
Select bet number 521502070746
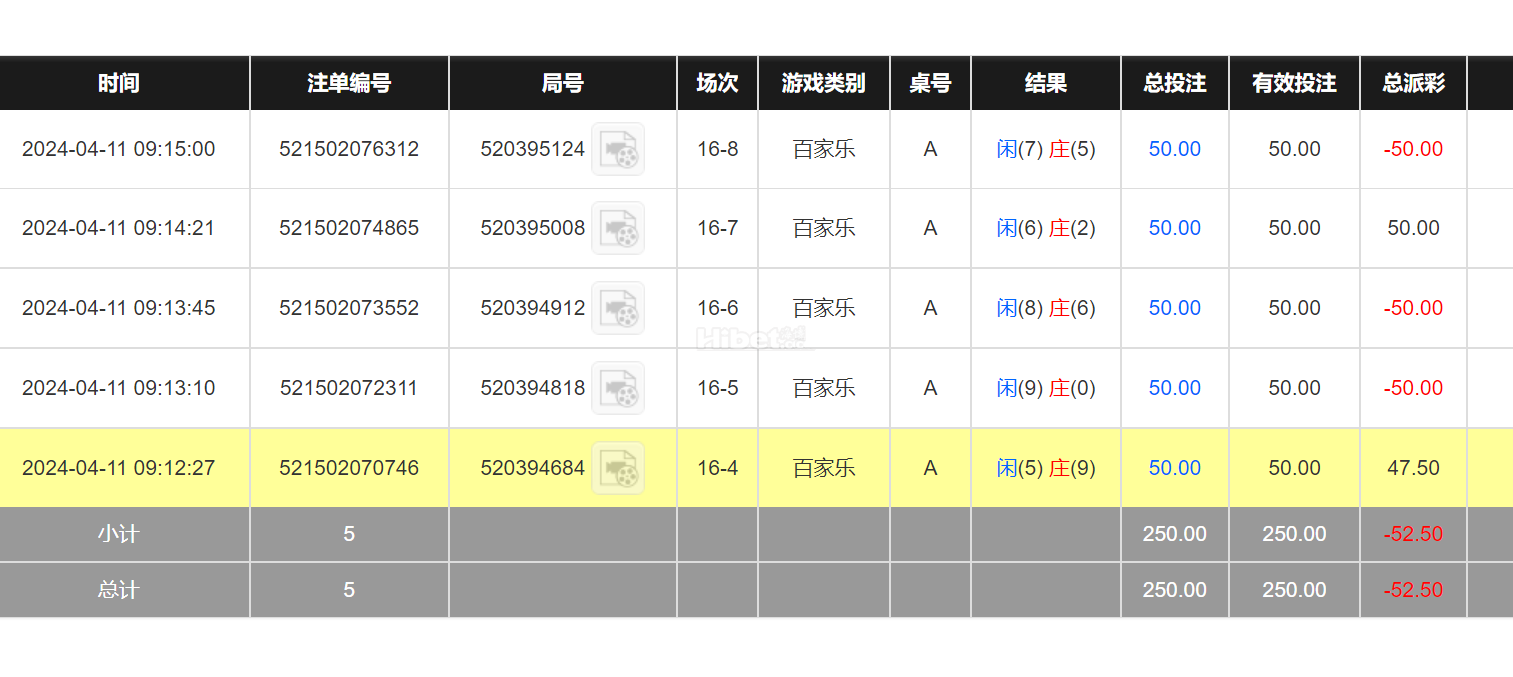click(x=349, y=468)
